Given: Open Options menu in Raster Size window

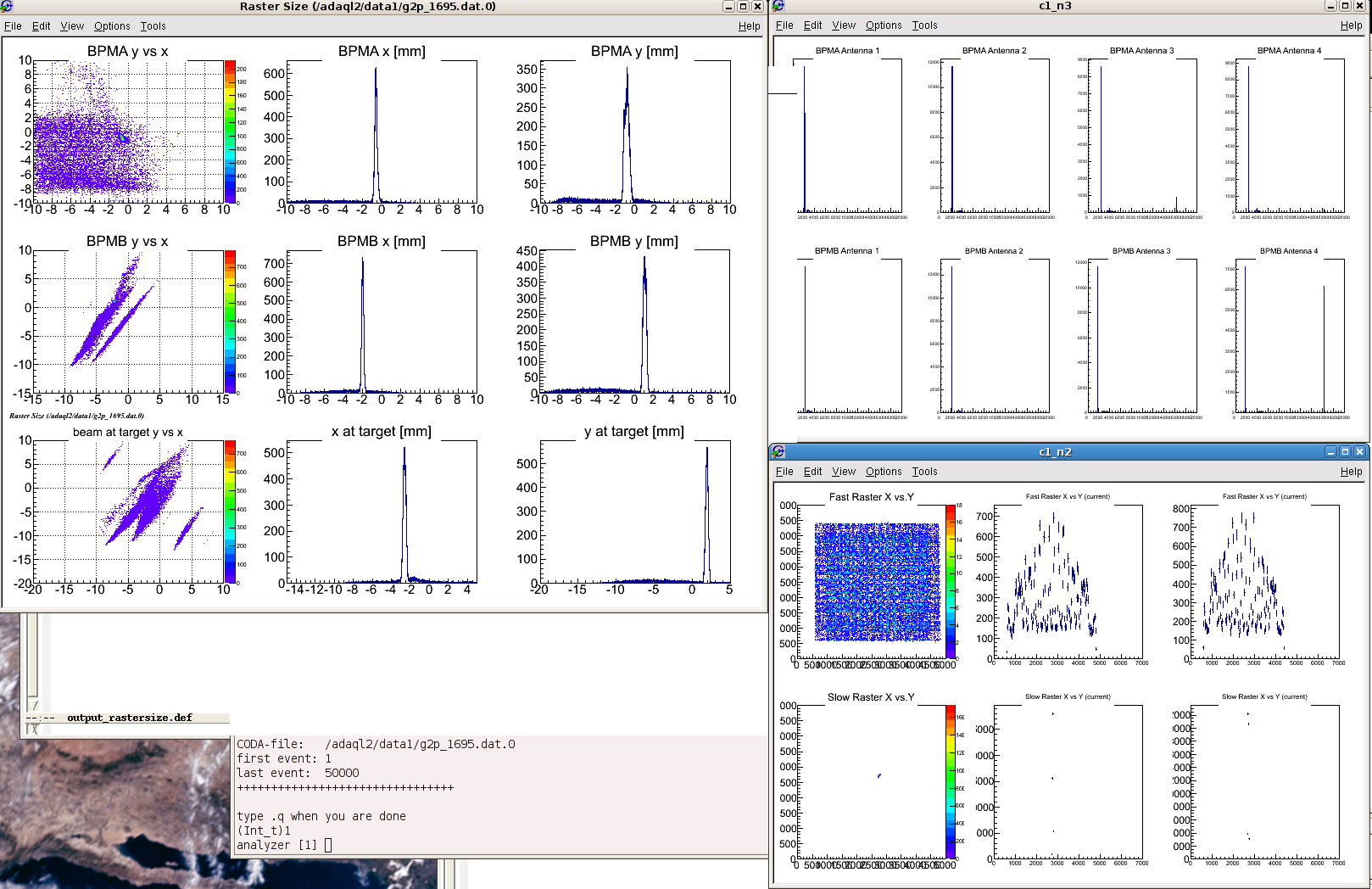Looking at the screenshot, I should pyautogui.click(x=112, y=26).
